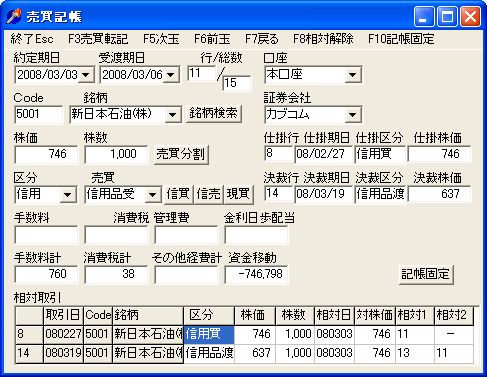The height and width of the screenshot is (377, 487).
Task: Expand the 口座 account dropdown
Action: click(x=353, y=74)
